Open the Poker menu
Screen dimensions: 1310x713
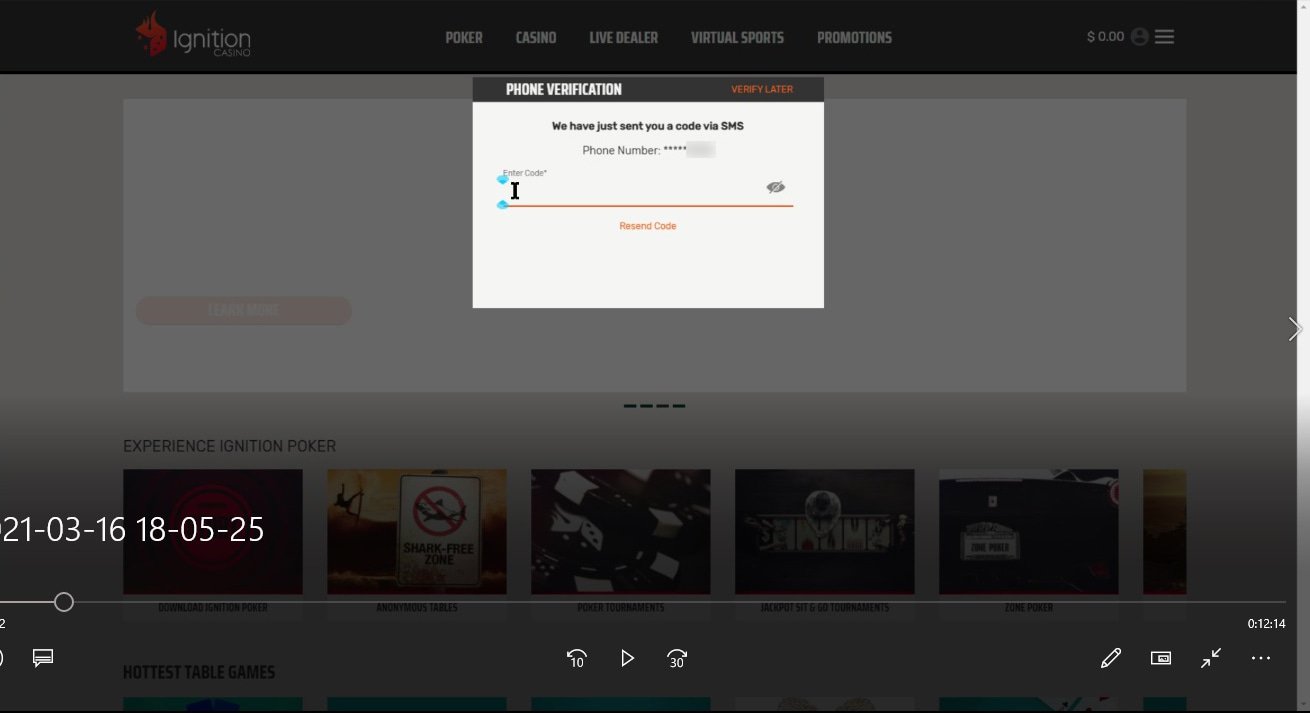[464, 38]
